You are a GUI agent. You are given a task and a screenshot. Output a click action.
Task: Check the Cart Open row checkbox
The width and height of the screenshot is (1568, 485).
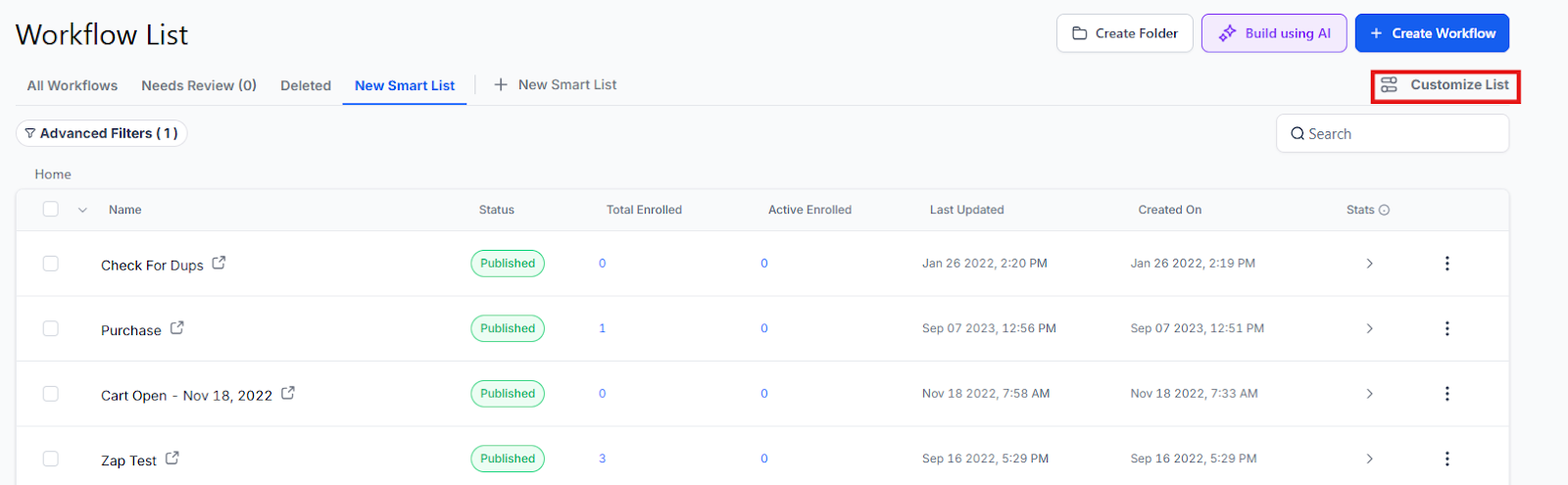51,394
